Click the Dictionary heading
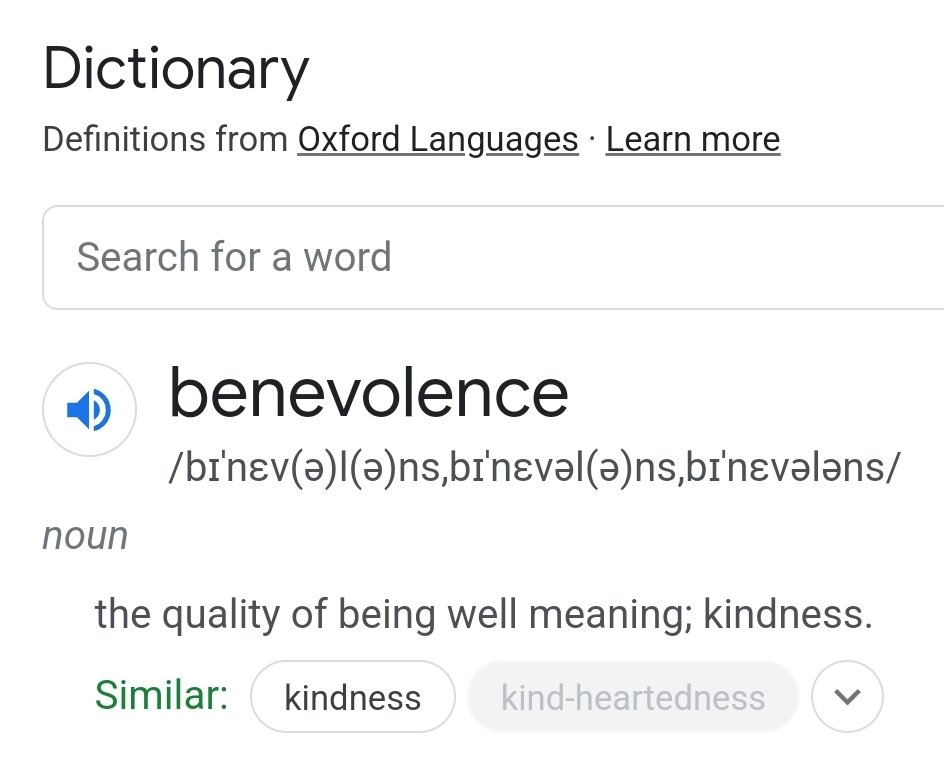 176,69
